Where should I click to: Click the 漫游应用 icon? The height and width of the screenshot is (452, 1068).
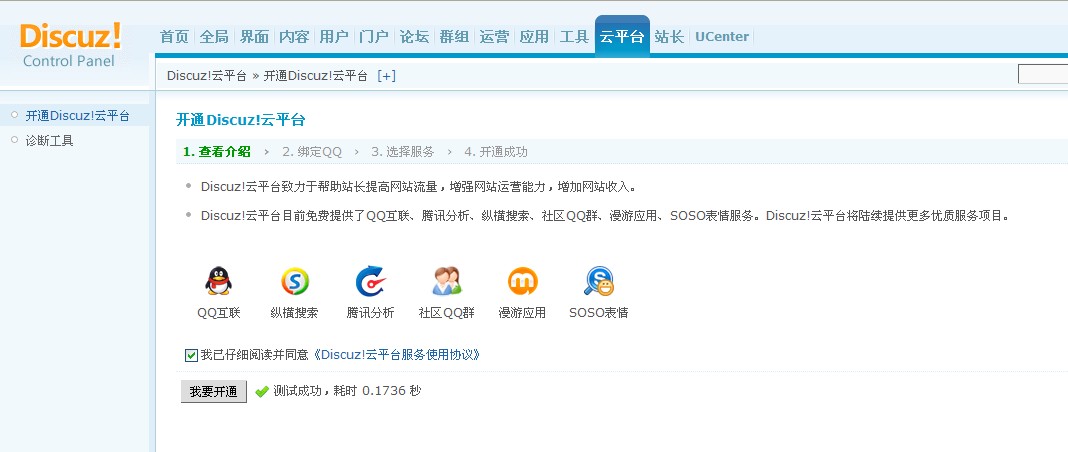[x=522, y=280]
